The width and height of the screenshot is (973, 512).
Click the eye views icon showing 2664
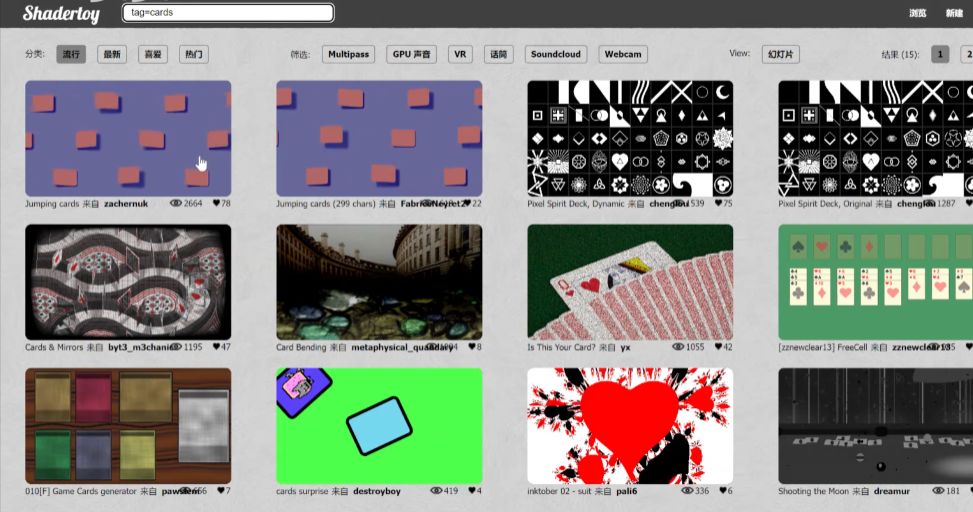(x=176, y=203)
